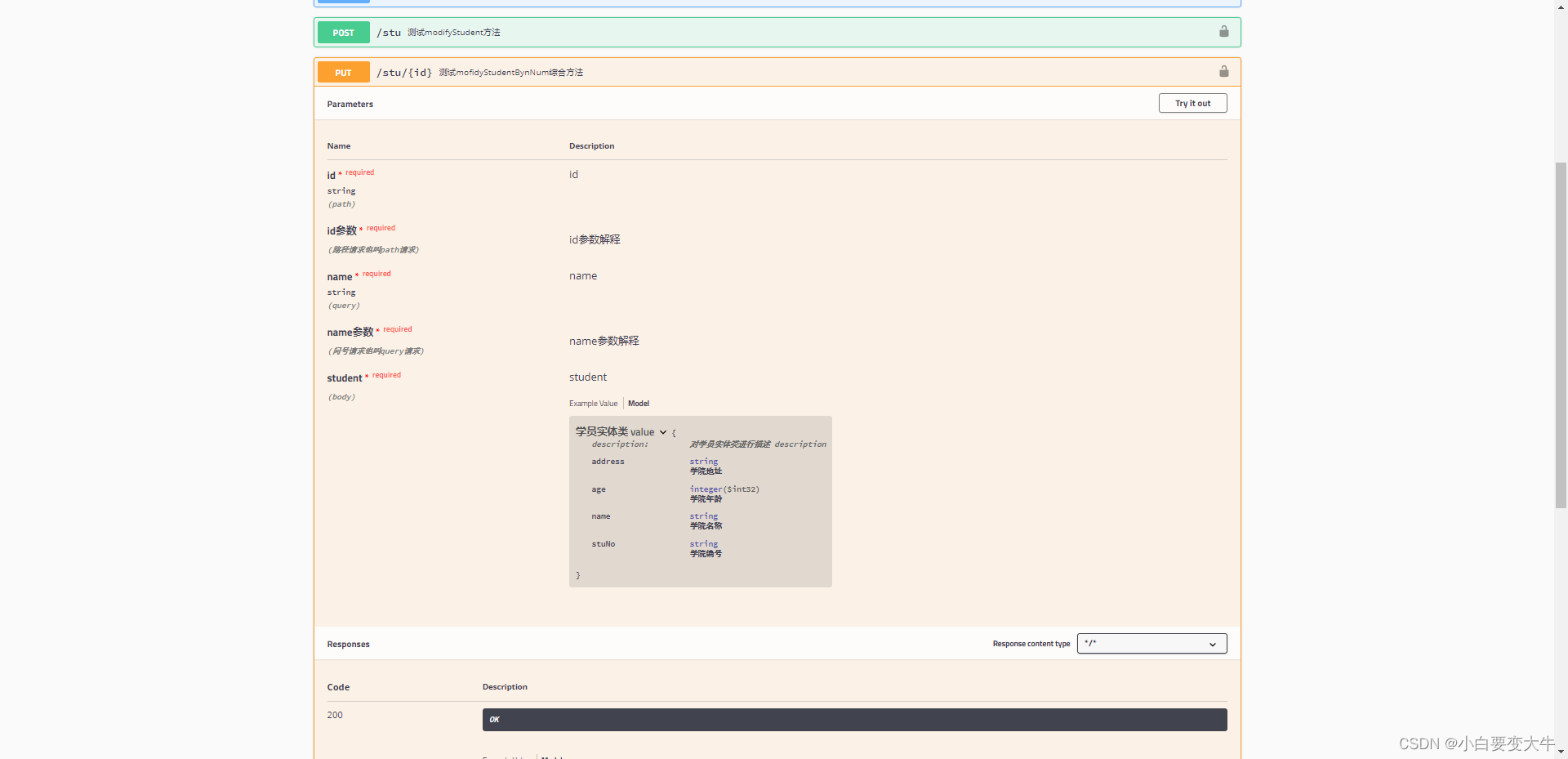Click the lock icon on POST /stu row
This screenshot has height=759, width=1568.
1223,32
